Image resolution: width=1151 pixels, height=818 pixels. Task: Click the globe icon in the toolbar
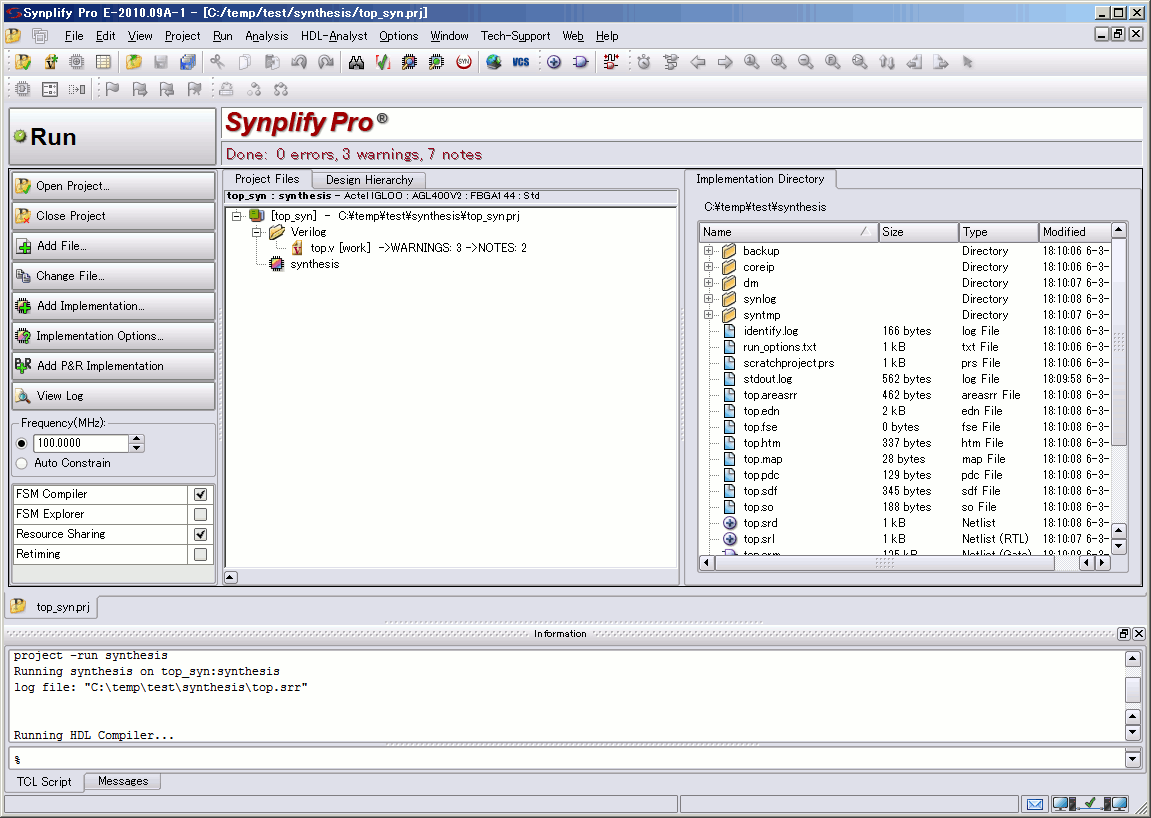tap(493, 62)
